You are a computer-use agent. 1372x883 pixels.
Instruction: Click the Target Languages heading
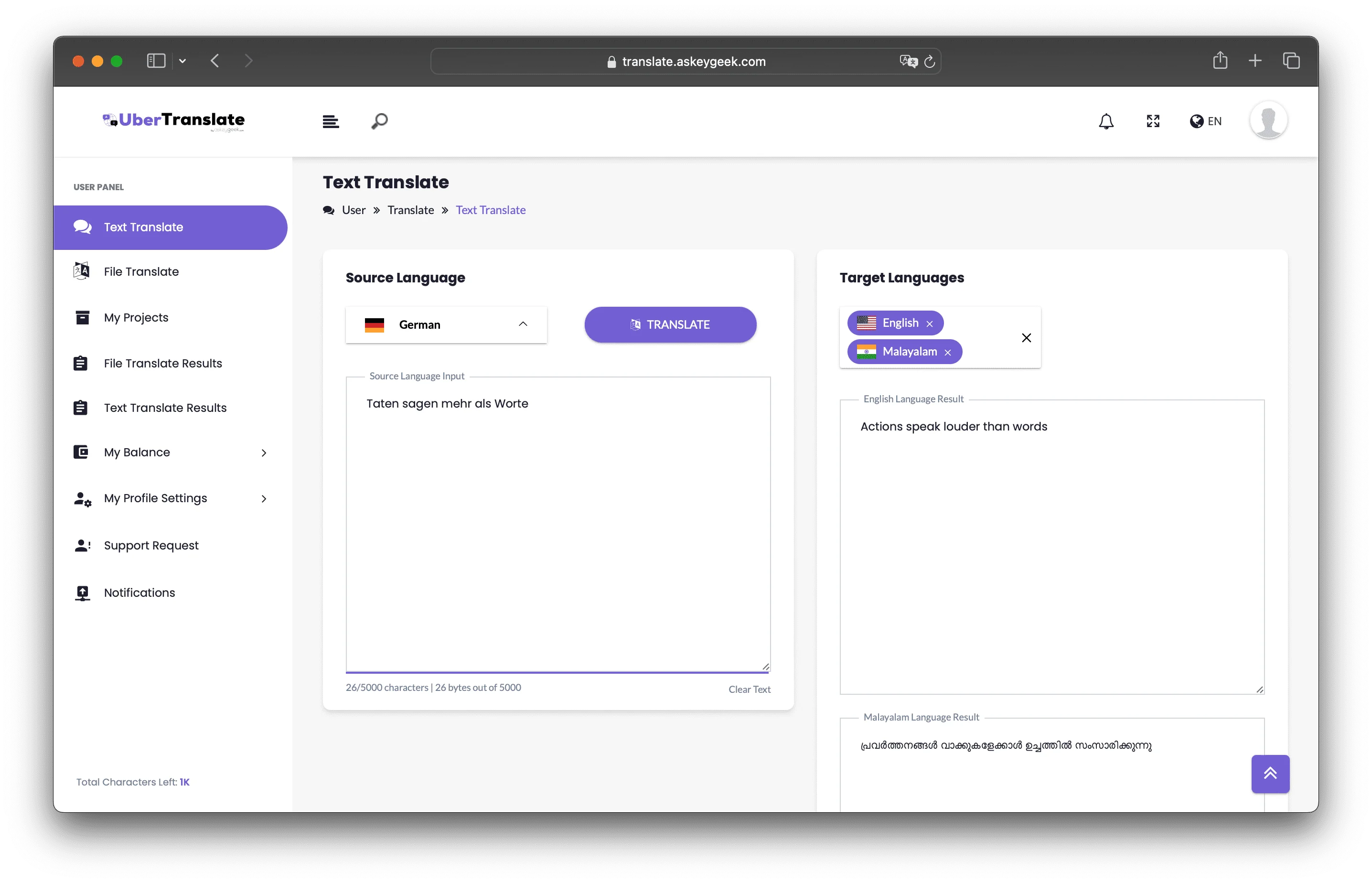coord(901,278)
